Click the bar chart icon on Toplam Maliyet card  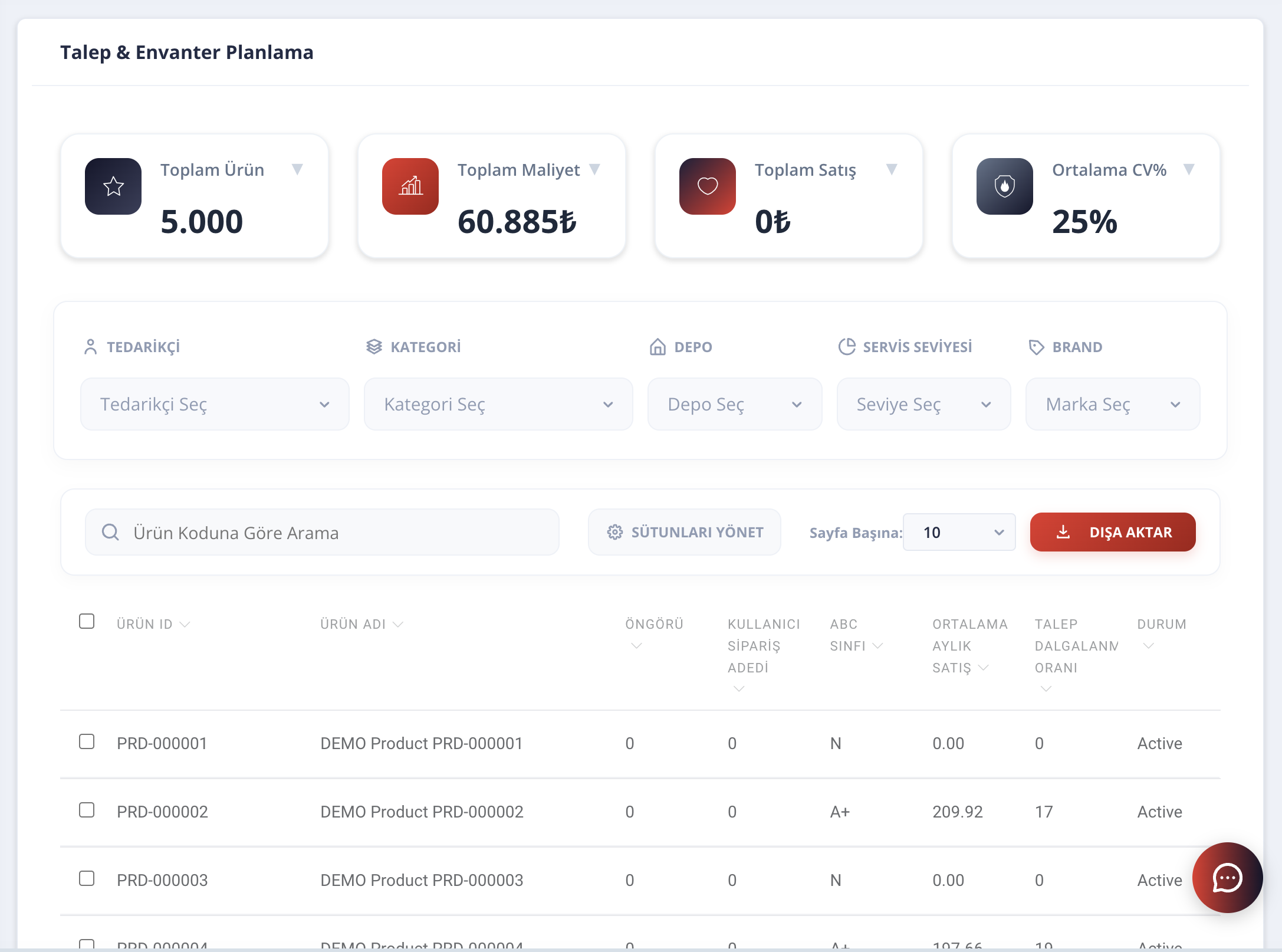pyautogui.click(x=410, y=186)
